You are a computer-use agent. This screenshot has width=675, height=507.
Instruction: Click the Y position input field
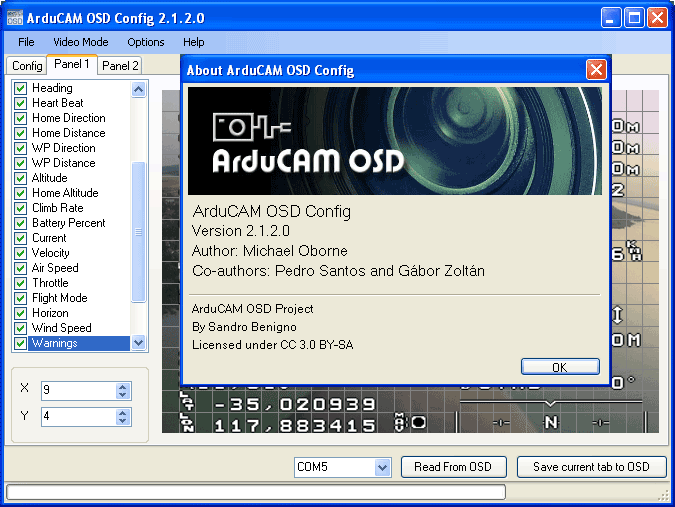click(79, 416)
